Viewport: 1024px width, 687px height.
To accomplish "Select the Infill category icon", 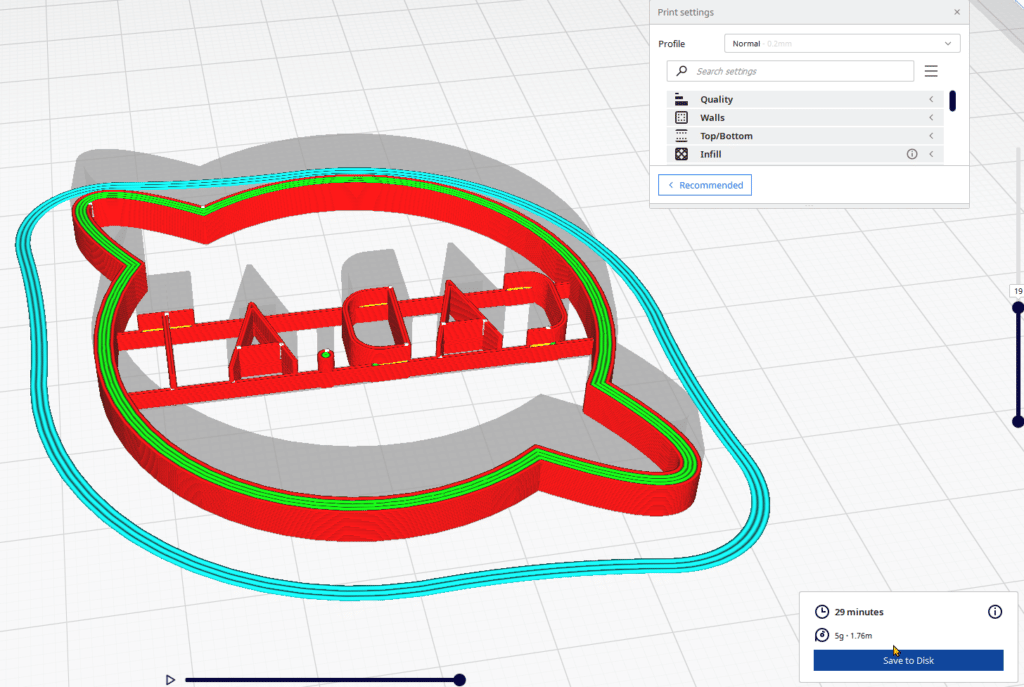I will (x=681, y=154).
